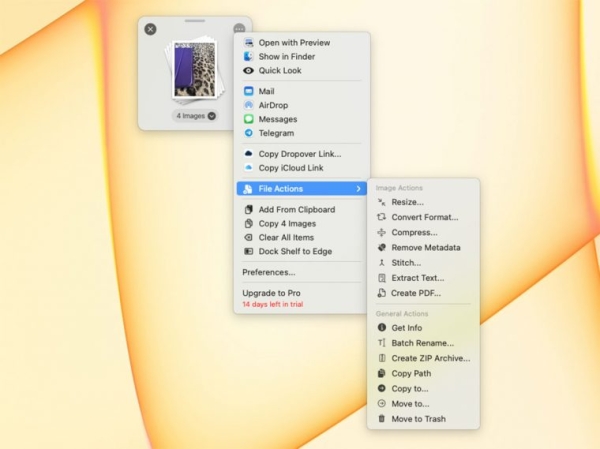Screen dimensions: 600x449
Task: Click the Batch Rename text cursor icon
Action: point(382,343)
